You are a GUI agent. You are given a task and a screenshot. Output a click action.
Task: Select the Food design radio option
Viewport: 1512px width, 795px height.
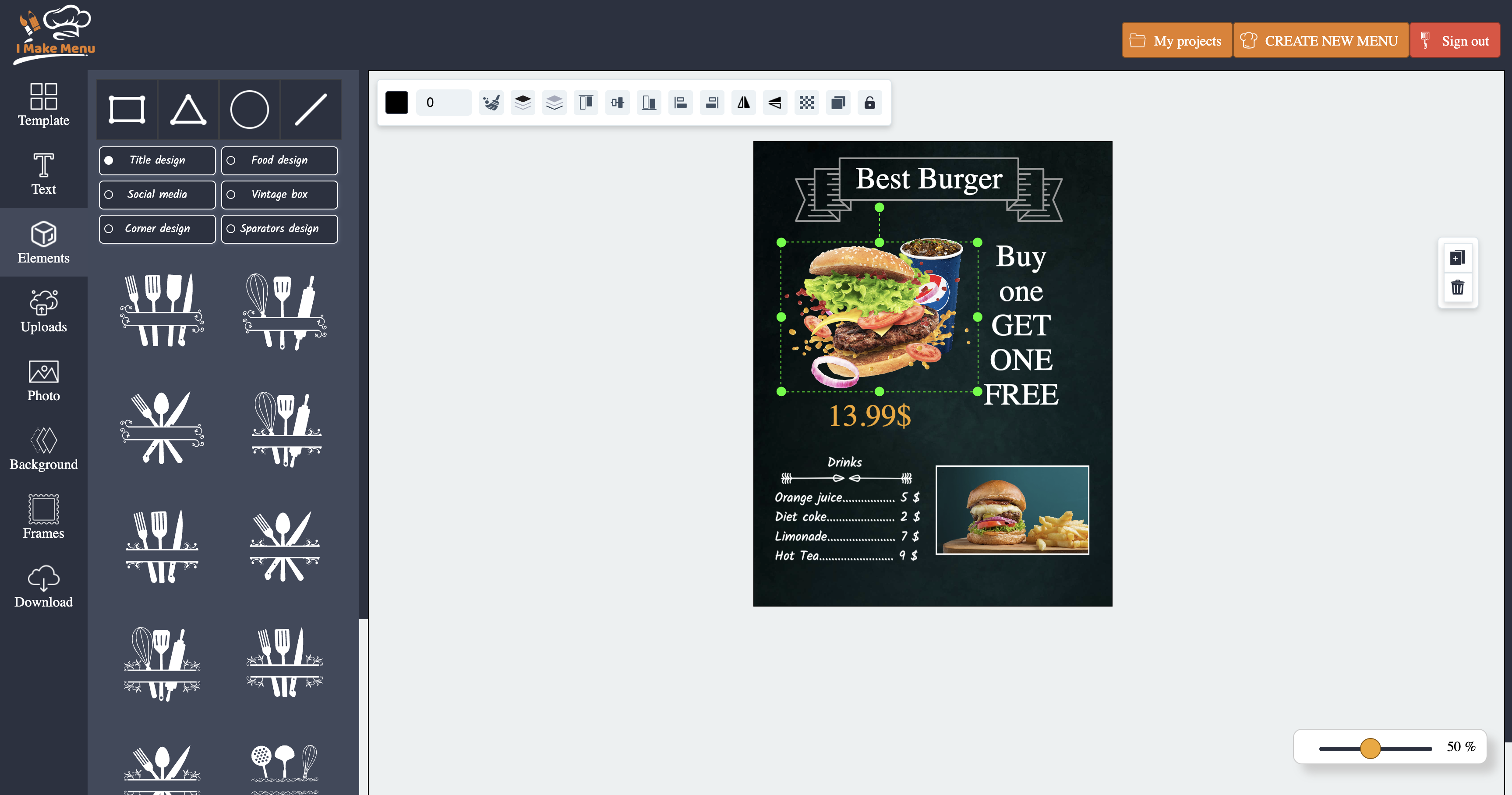tap(279, 160)
